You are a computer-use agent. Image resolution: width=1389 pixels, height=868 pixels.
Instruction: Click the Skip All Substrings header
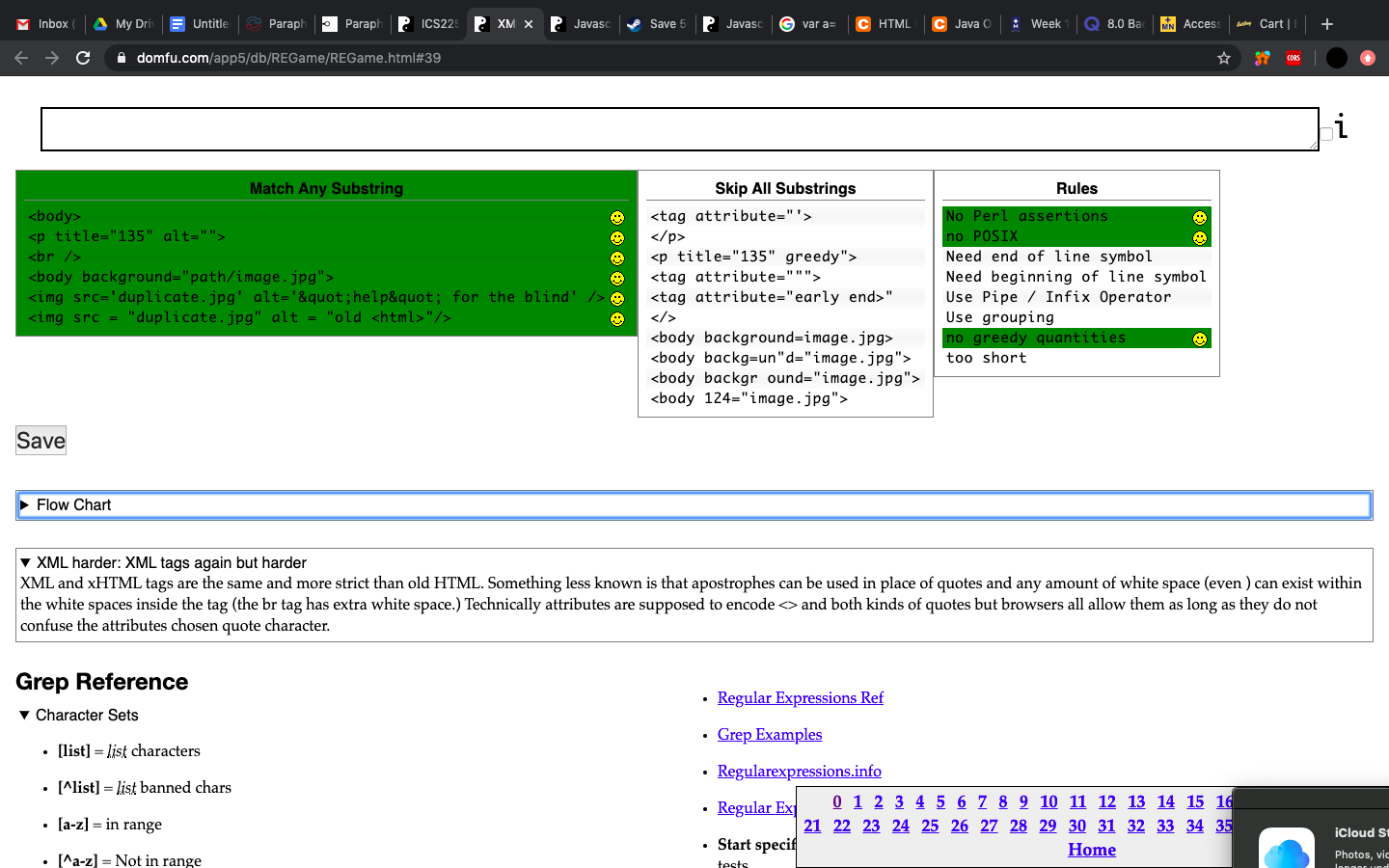pyautogui.click(x=785, y=188)
